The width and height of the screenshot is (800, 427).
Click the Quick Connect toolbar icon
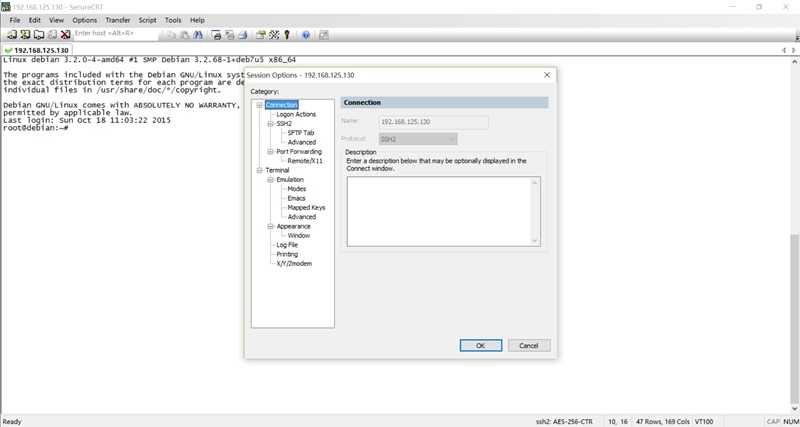click(25, 35)
